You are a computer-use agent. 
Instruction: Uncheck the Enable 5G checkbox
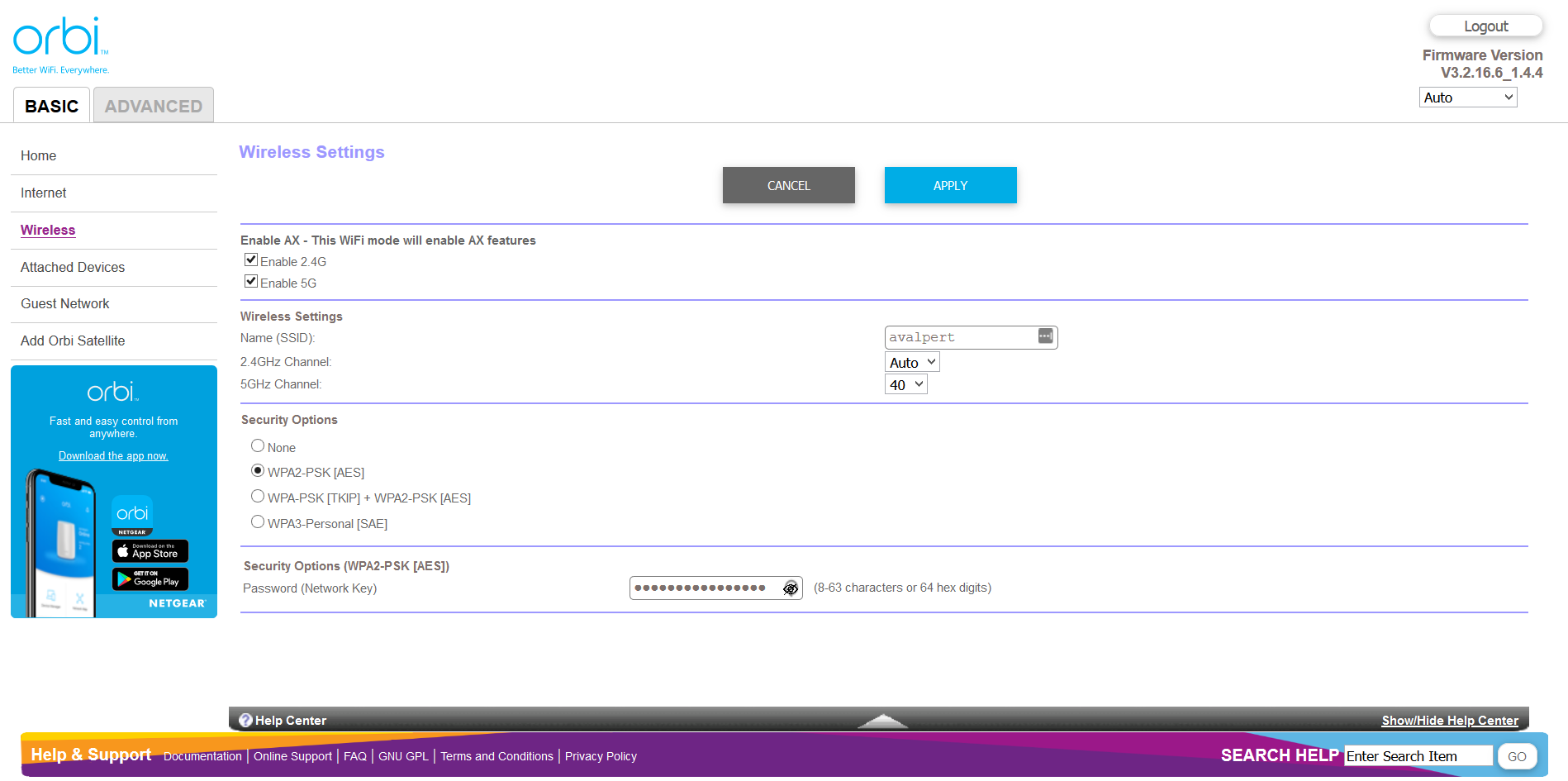coord(251,282)
